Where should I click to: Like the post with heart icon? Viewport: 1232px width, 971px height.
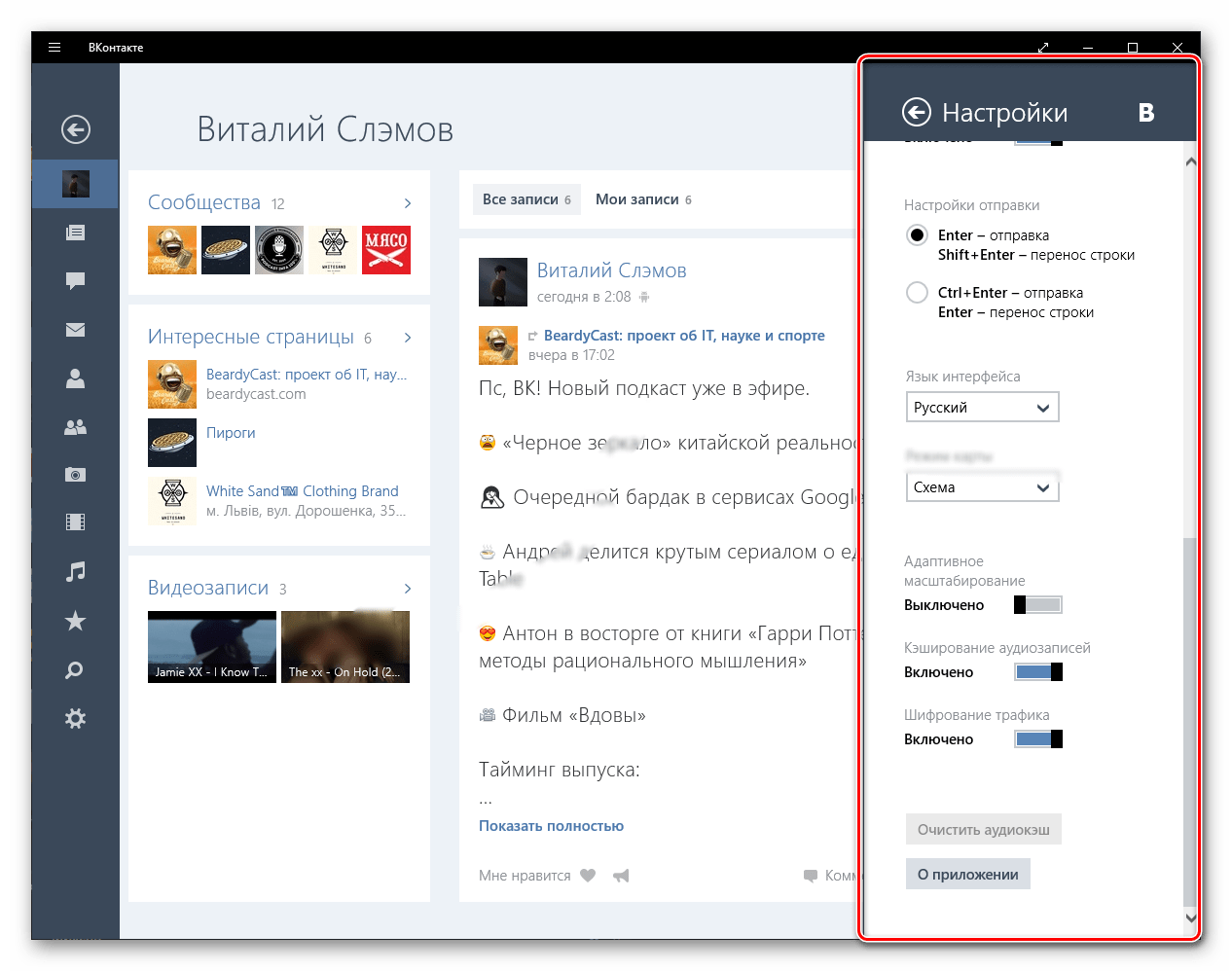click(588, 876)
